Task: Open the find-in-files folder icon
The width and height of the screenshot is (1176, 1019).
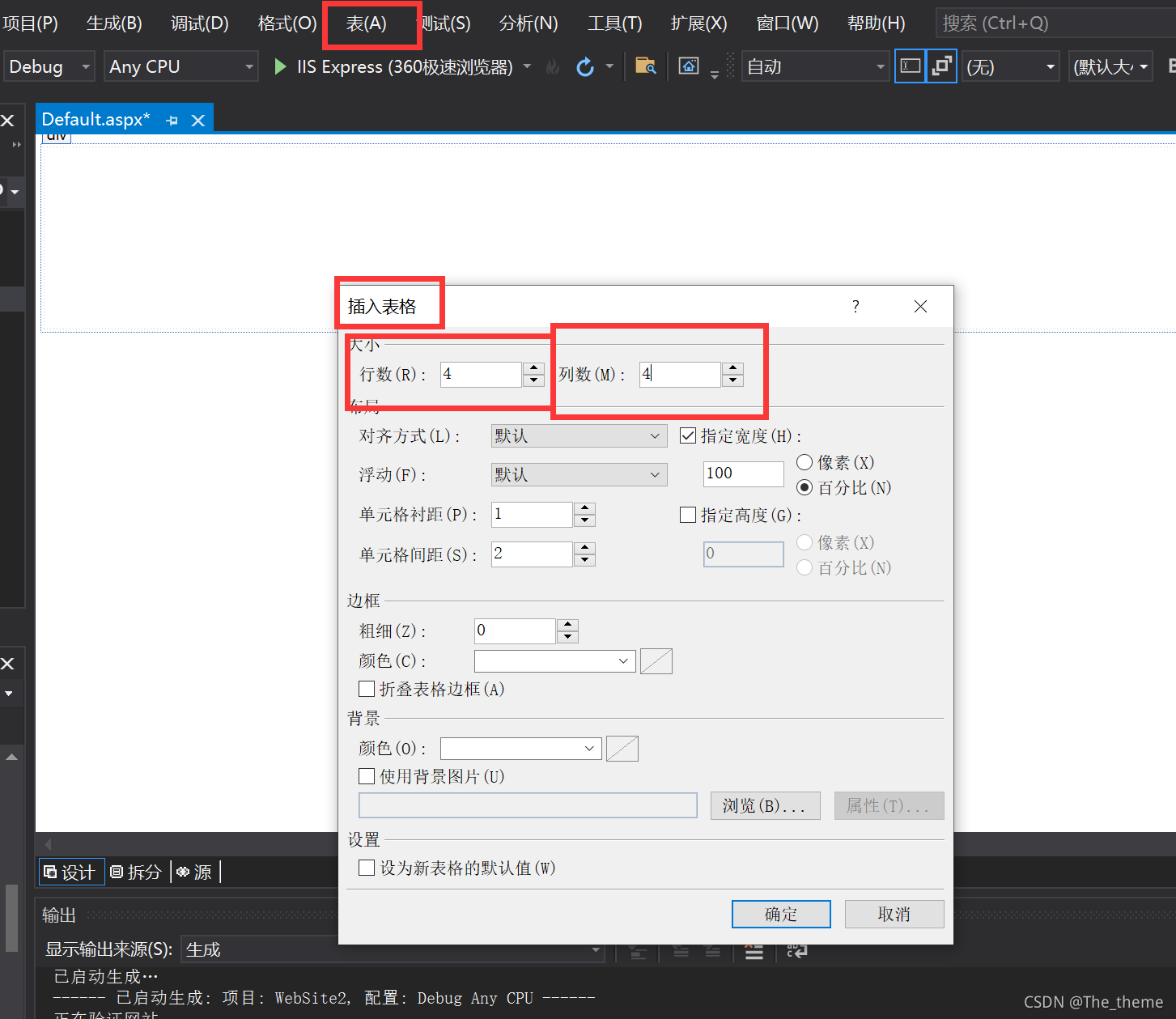Action: coord(646,66)
